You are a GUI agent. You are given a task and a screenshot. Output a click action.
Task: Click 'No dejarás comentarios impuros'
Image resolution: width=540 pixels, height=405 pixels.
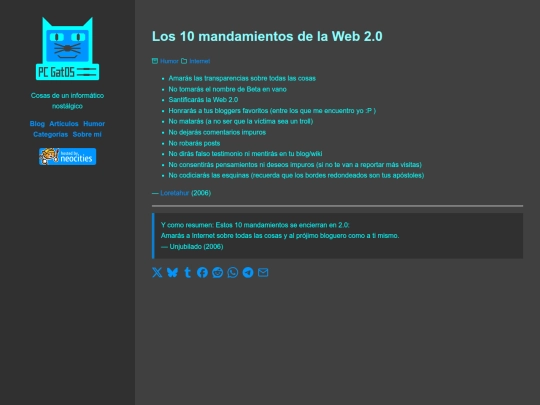(x=217, y=132)
